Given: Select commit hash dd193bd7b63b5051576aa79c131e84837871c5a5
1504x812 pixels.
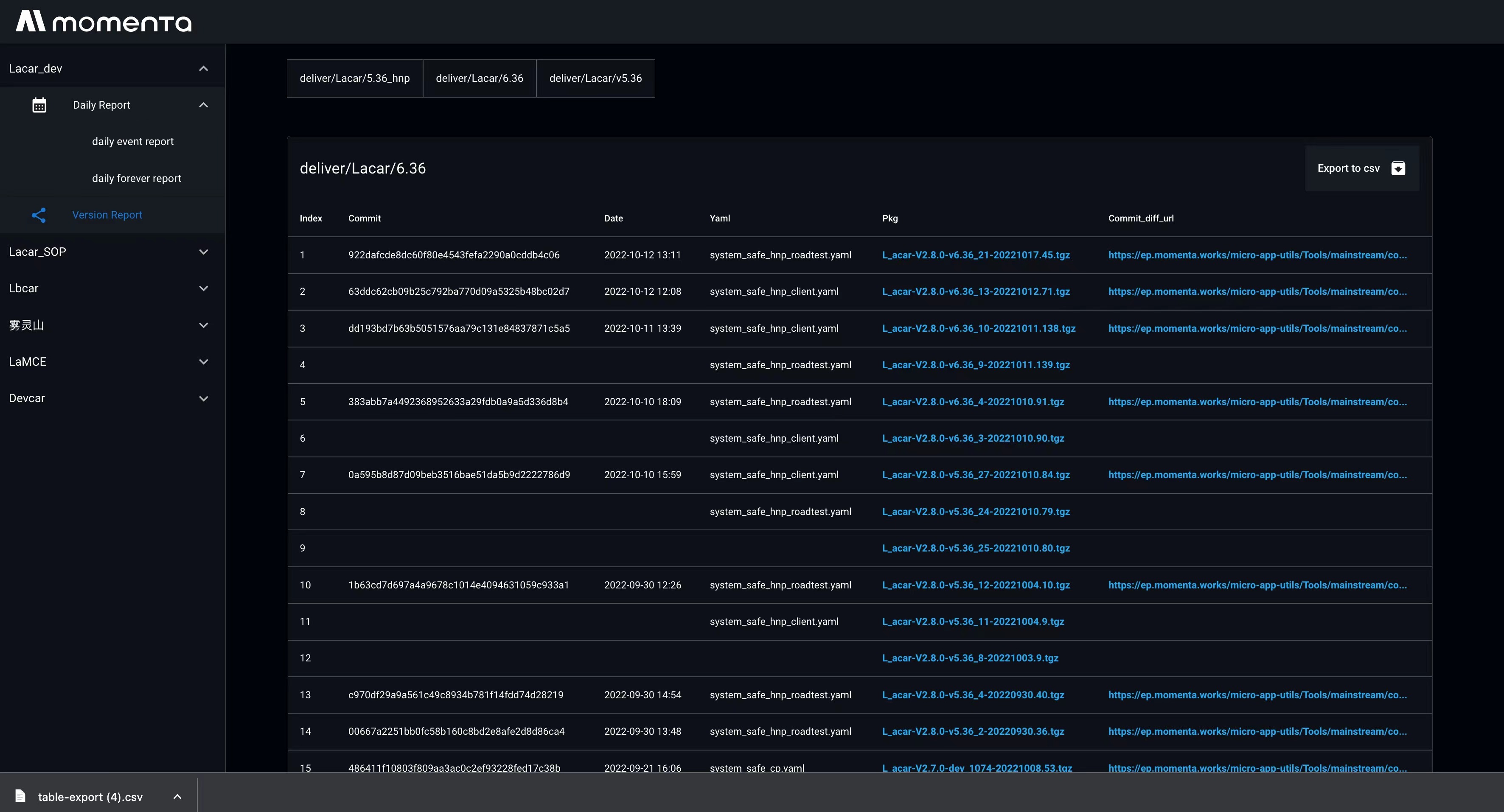Looking at the screenshot, I should coord(459,328).
